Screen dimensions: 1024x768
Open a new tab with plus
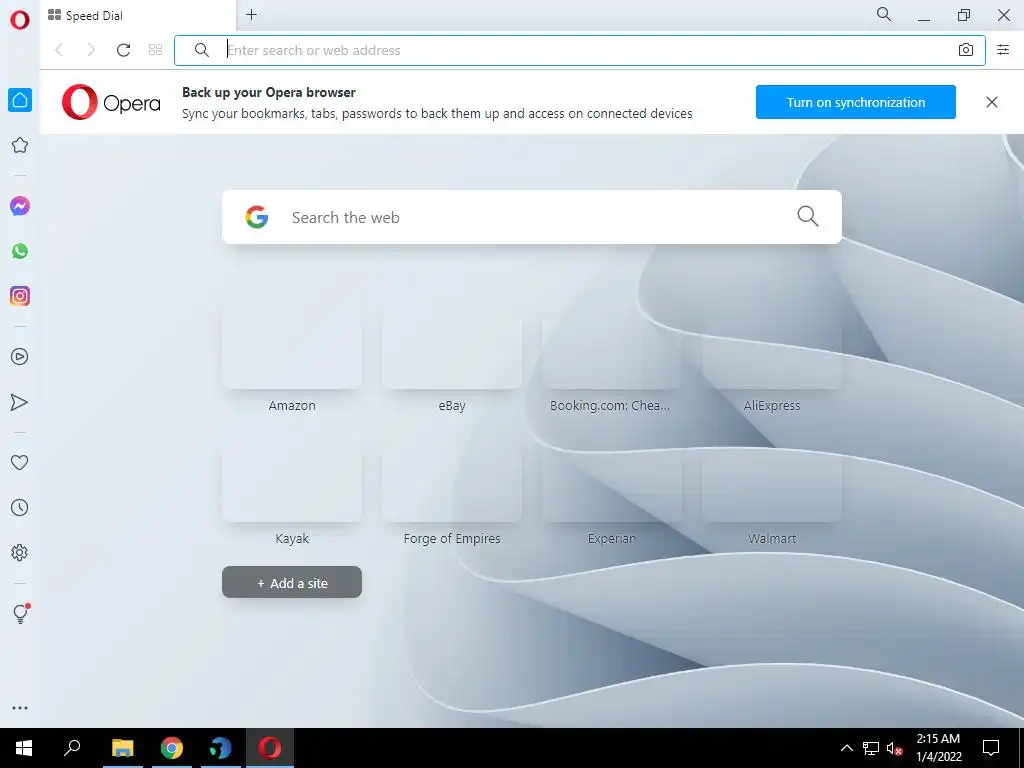251,14
